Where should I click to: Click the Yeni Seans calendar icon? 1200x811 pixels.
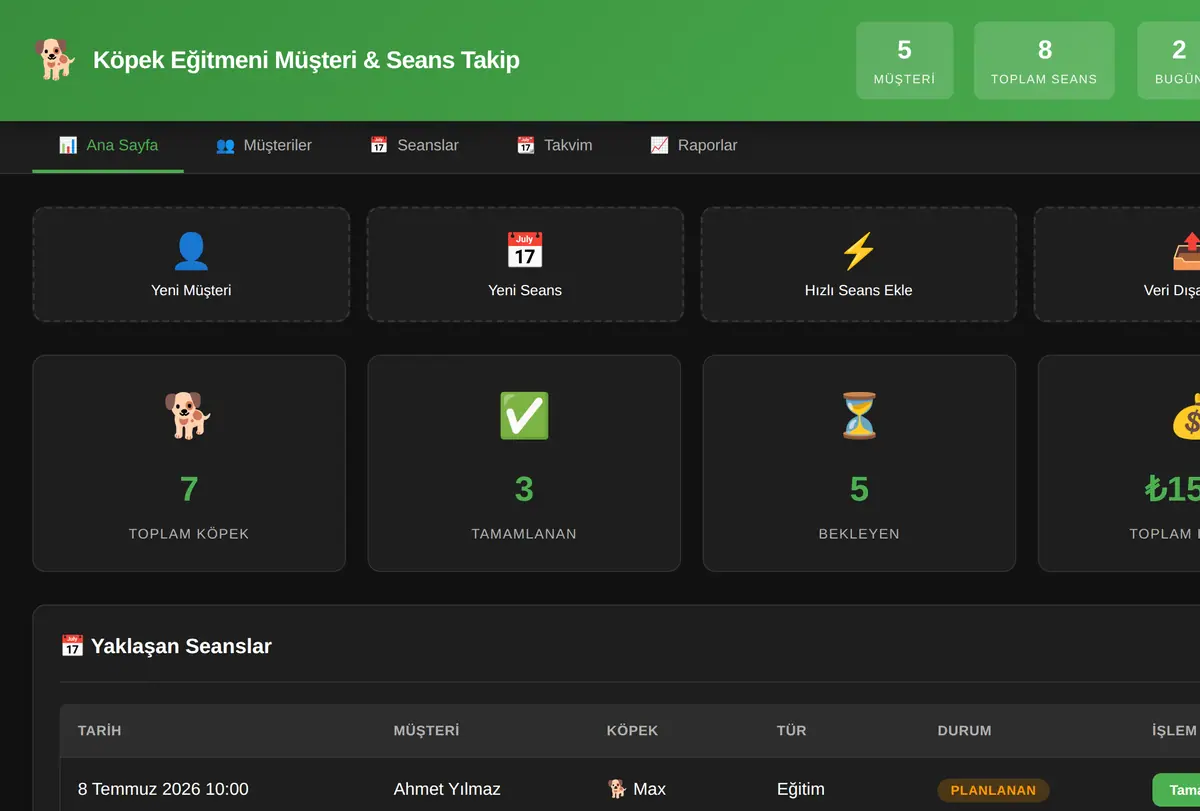[x=525, y=251]
